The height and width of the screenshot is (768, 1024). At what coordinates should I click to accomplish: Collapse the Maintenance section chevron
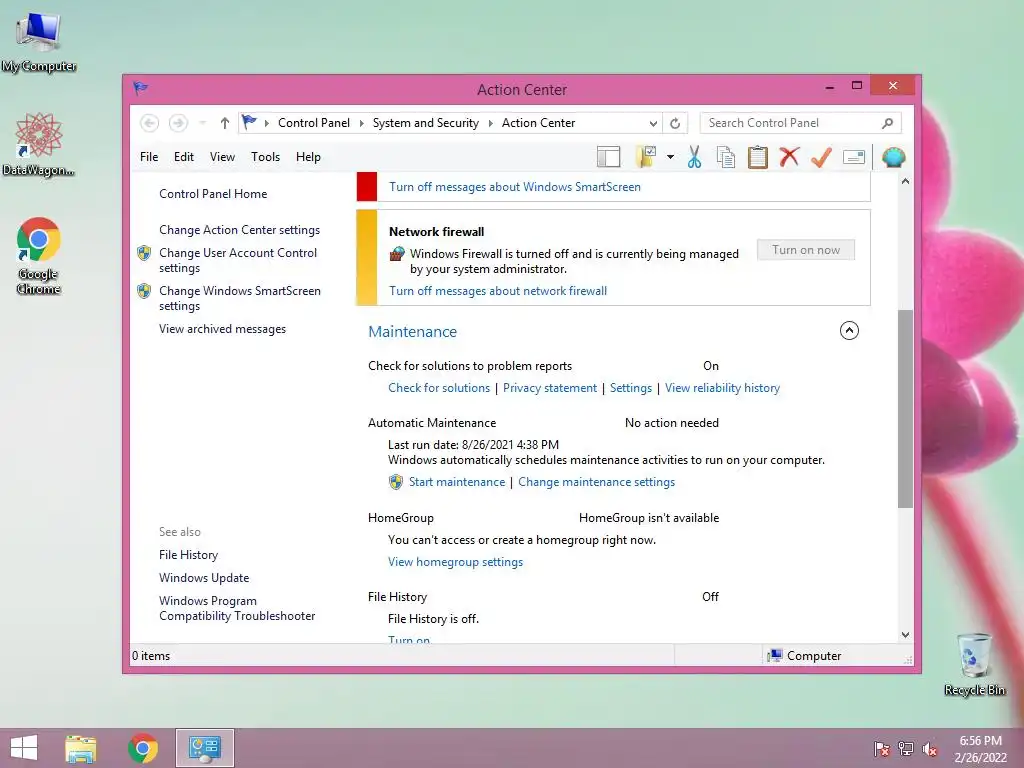(849, 330)
